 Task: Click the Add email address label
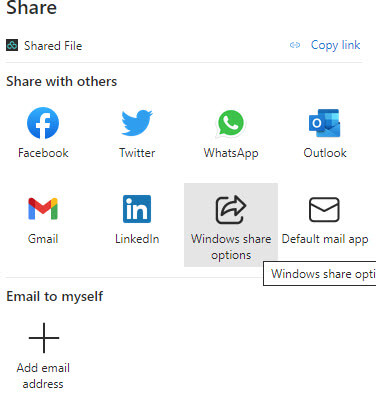(x=43, y=376)
